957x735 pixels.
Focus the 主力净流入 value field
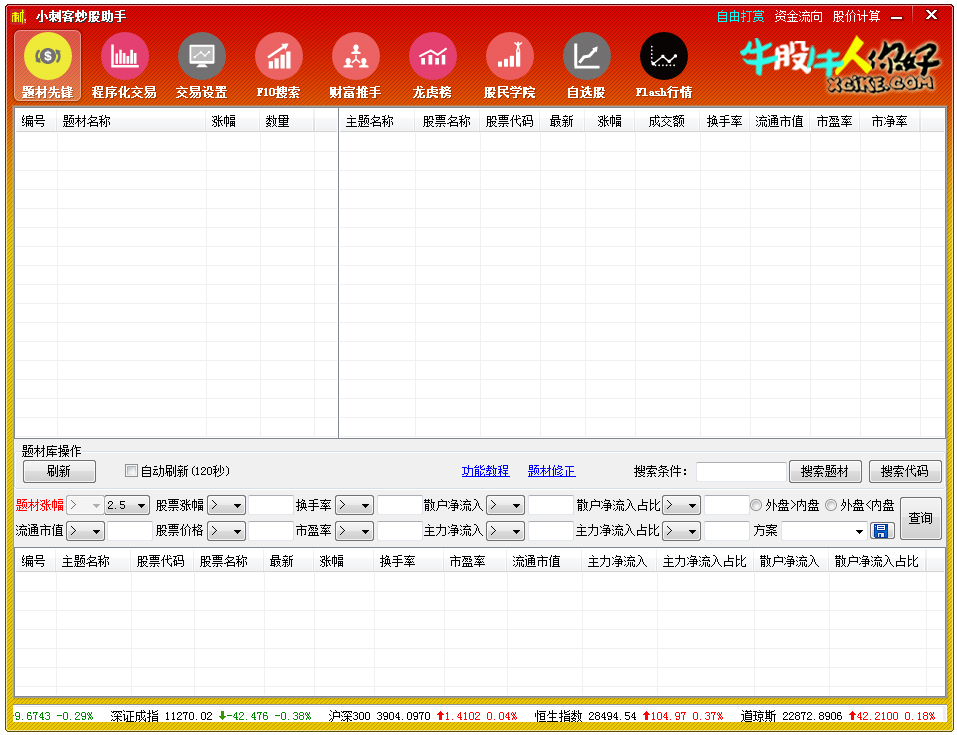click(551, 531)
